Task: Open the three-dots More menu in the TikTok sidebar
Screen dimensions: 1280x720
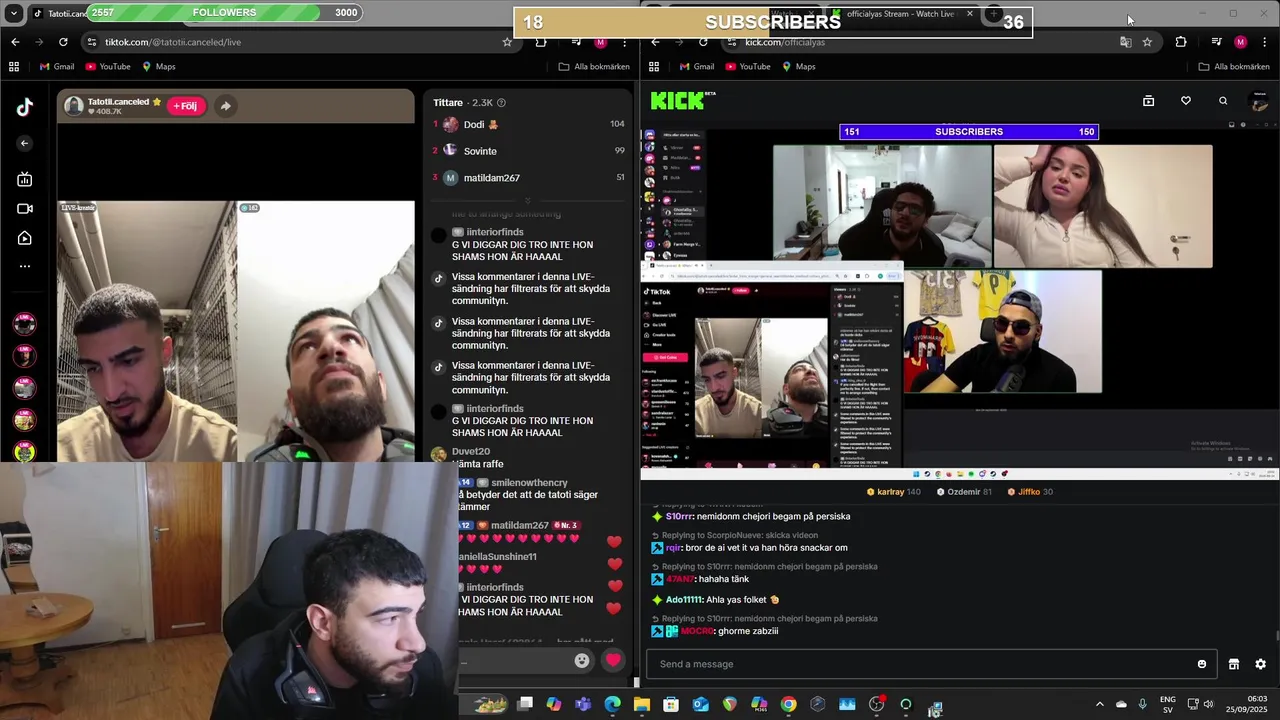Action: [25, 266]
